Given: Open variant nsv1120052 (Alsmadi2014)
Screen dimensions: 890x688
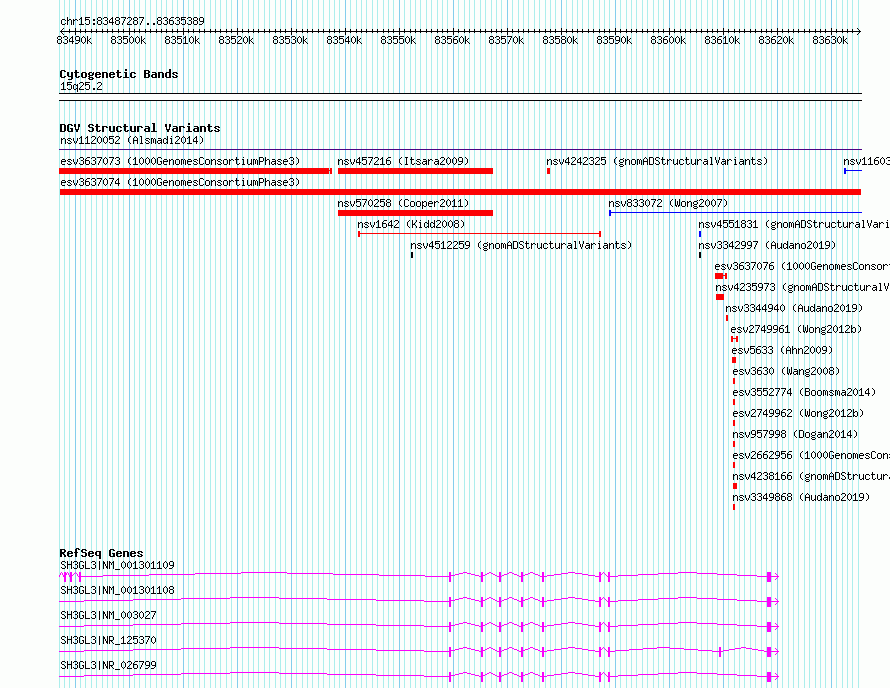Looking at the screenshot, I should 131,141.
